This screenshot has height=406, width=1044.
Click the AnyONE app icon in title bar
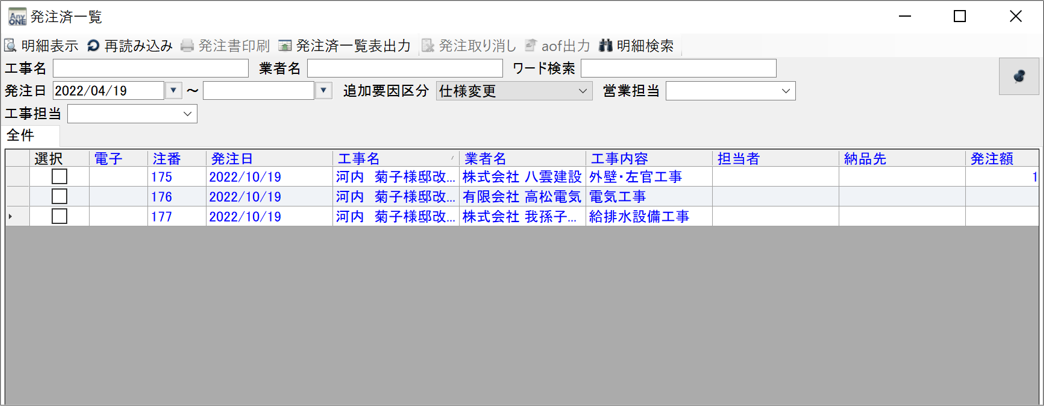coord(17,16)
